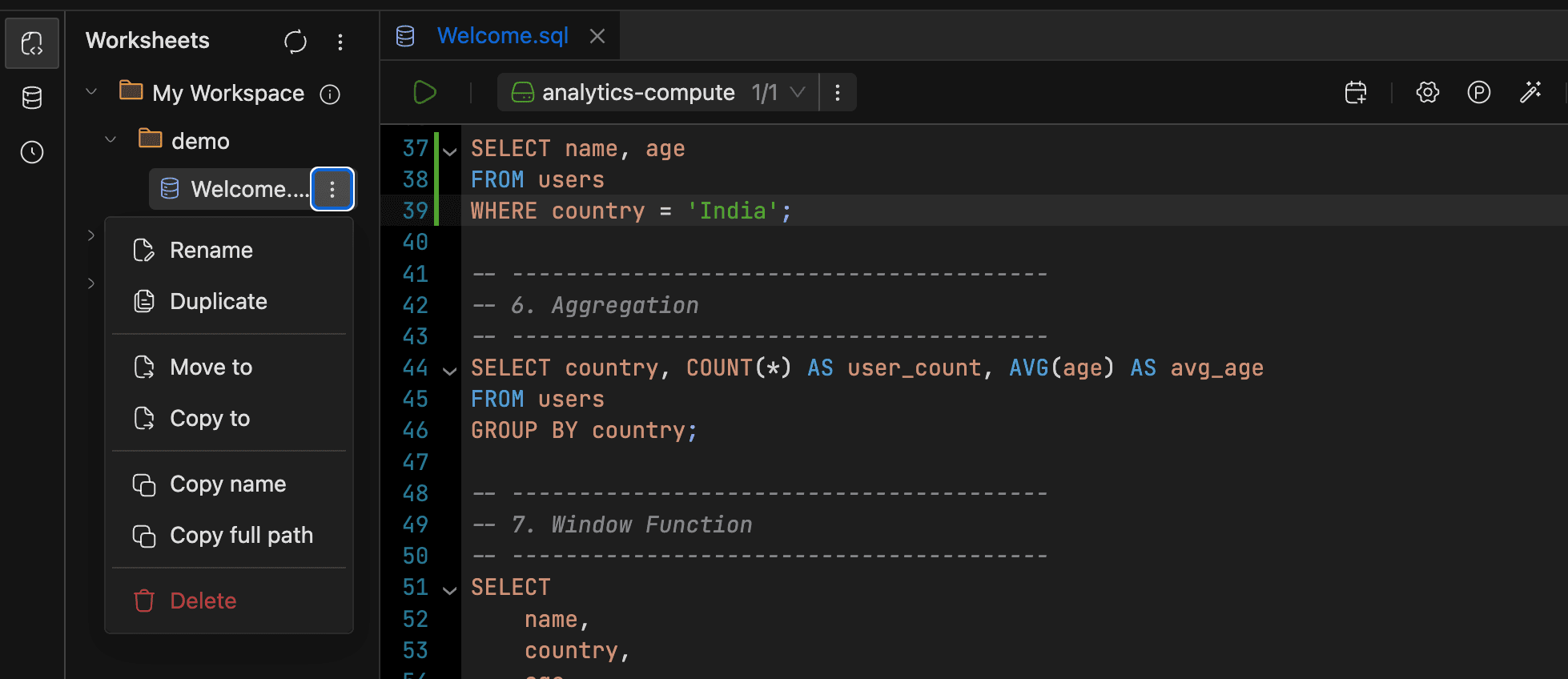The height and width of the screenshot is (679, 1568).
Task: Choose Rename from the context menu
Action: (x=211, y=251)
